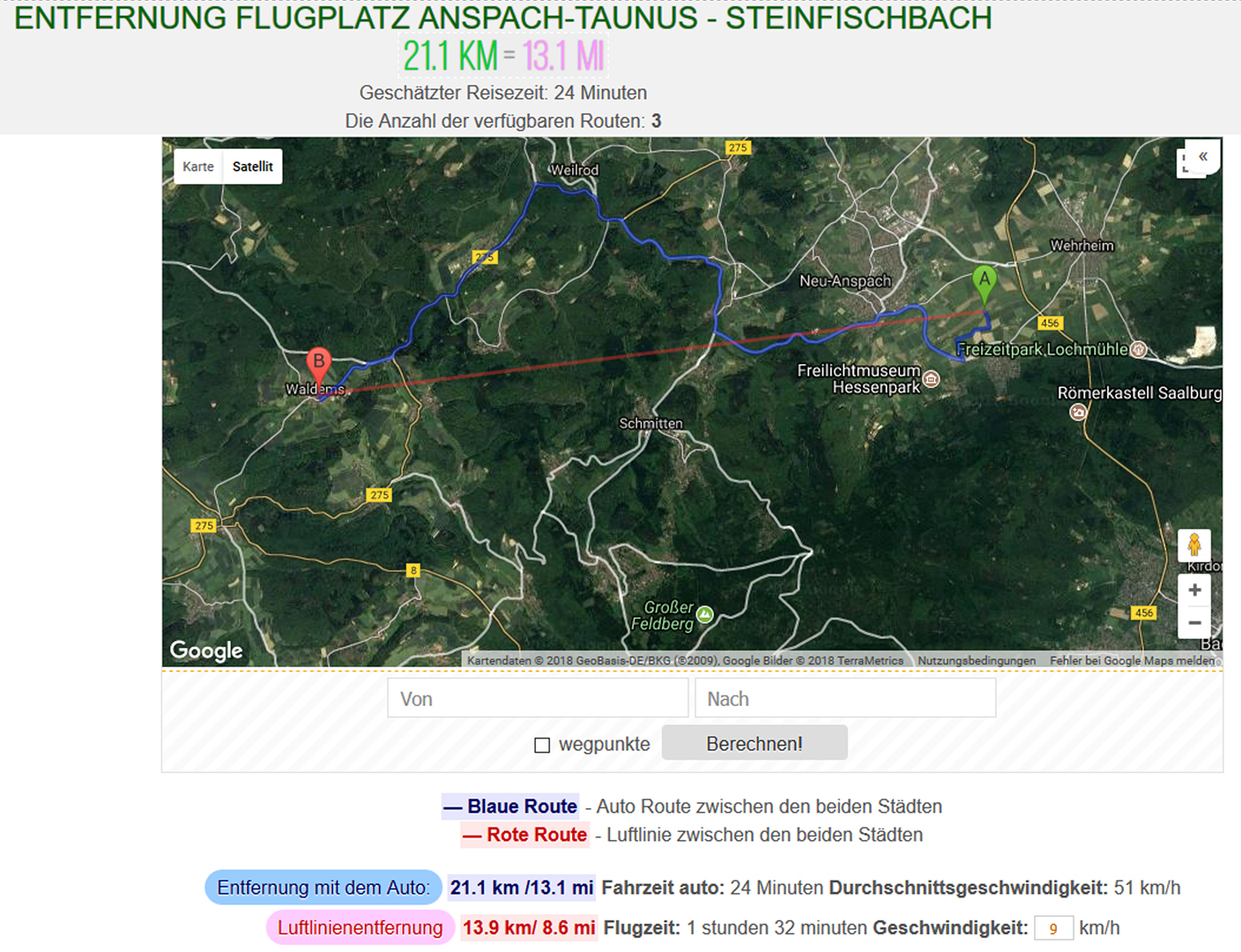Enable the wegpunkte checkbox
Screen dimensions: 1241x952
tap(542, 745)
